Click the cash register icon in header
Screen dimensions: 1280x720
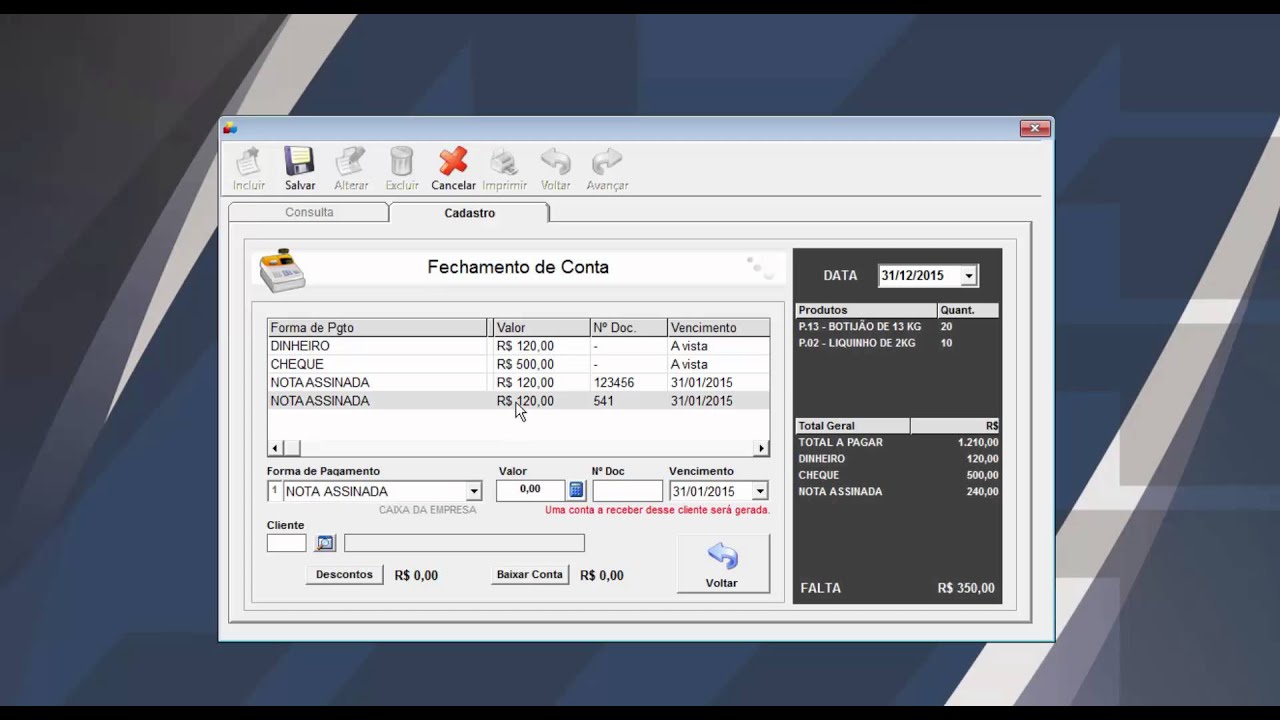(x=282, y=270)
